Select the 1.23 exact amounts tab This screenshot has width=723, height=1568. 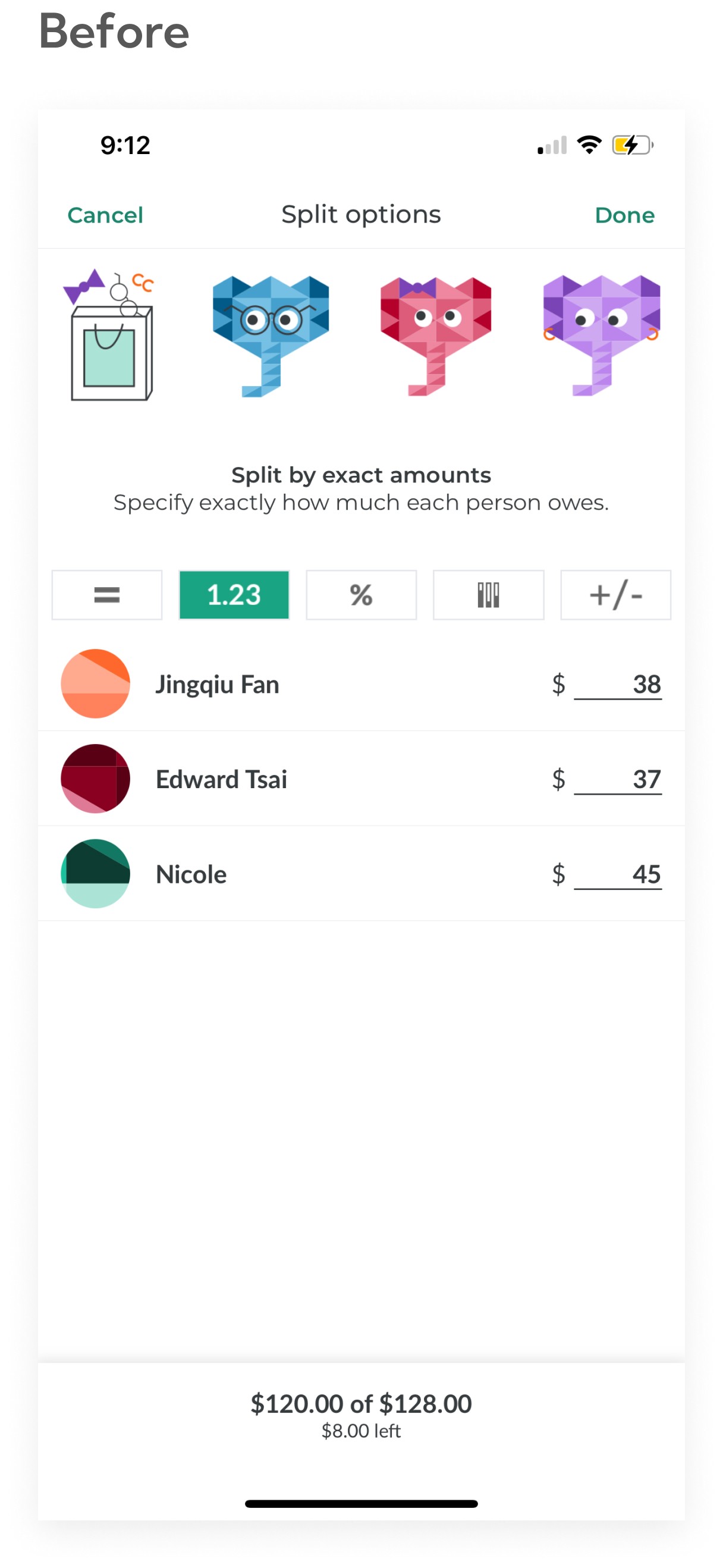tap(234, 595)
